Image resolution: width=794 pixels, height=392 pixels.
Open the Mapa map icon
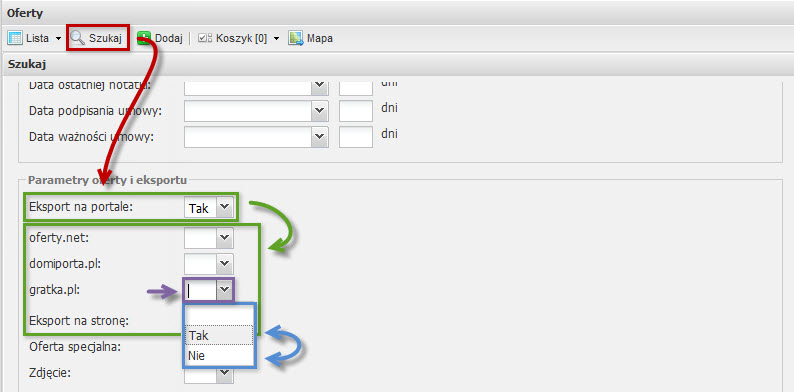click(x=296, y=38)
